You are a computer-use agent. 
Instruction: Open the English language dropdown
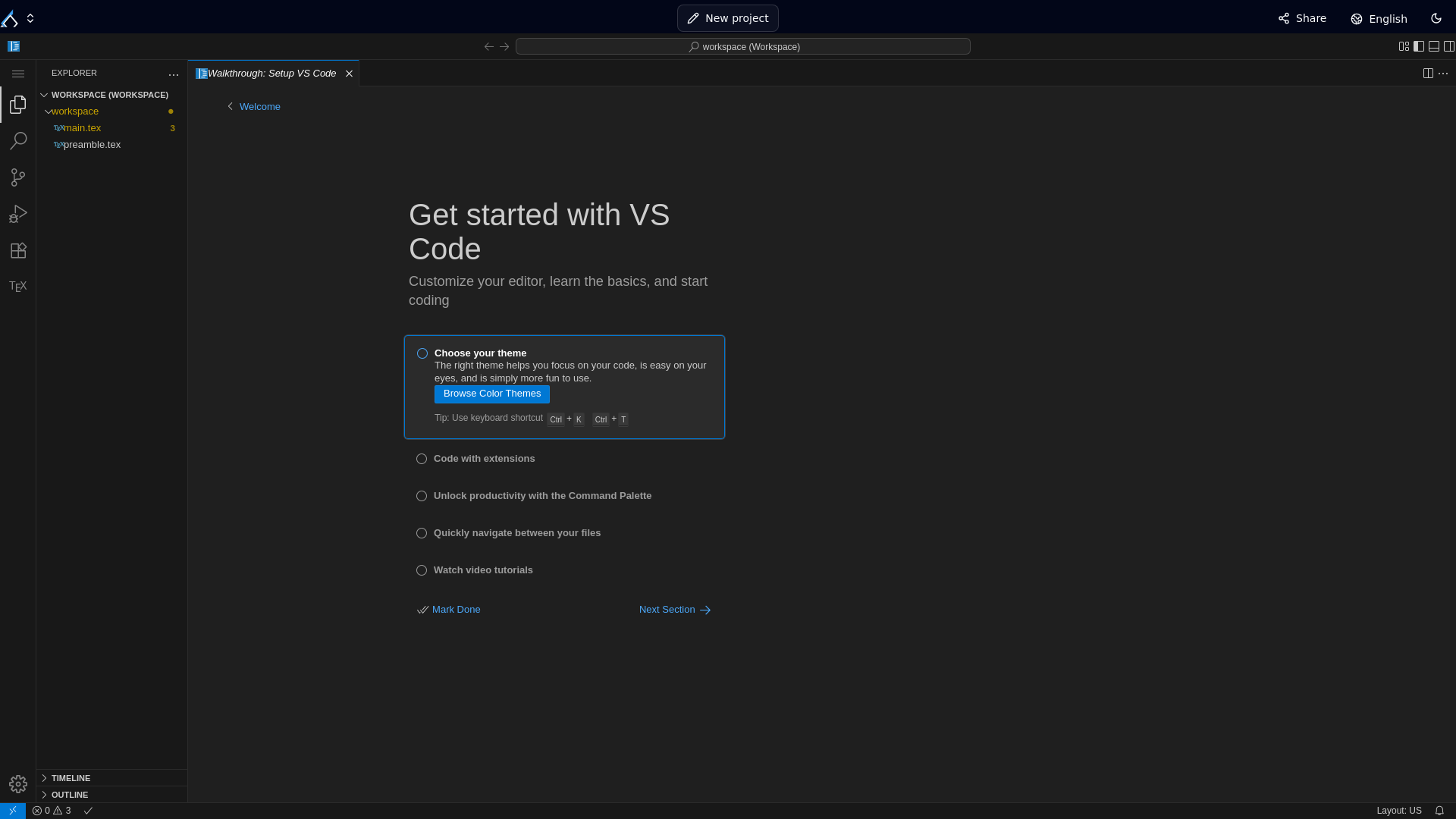(x=1379, y=18)
